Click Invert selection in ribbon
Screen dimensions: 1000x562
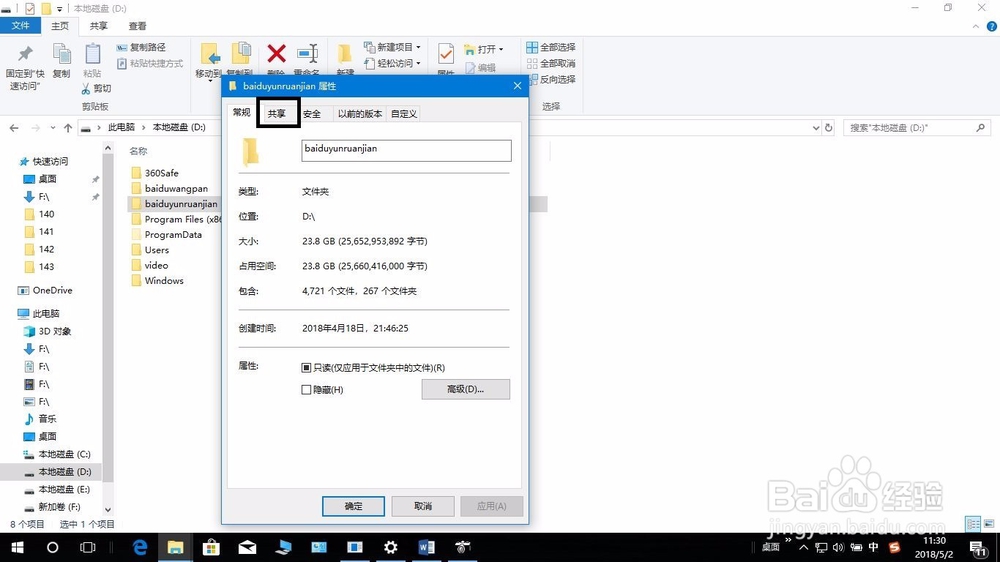coord(551,79)
